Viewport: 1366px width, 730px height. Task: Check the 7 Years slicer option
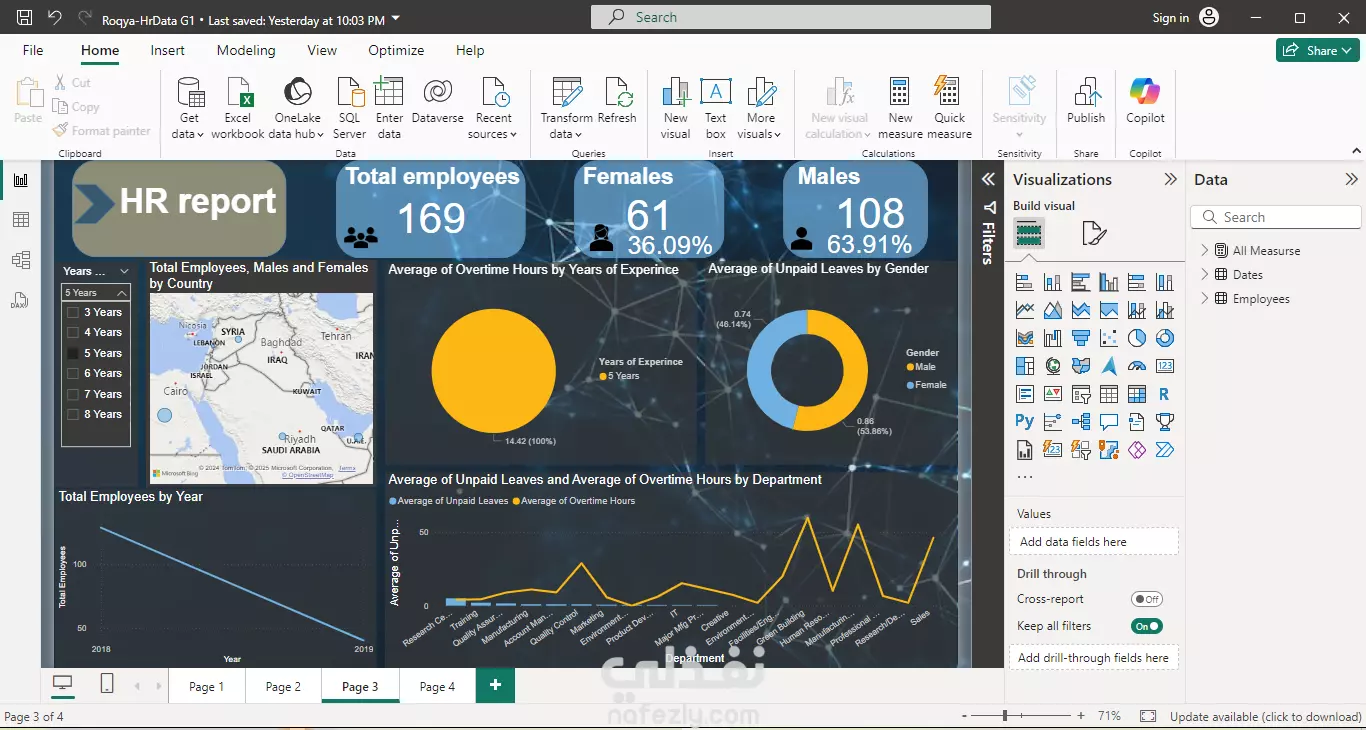[x=73, y=394]
